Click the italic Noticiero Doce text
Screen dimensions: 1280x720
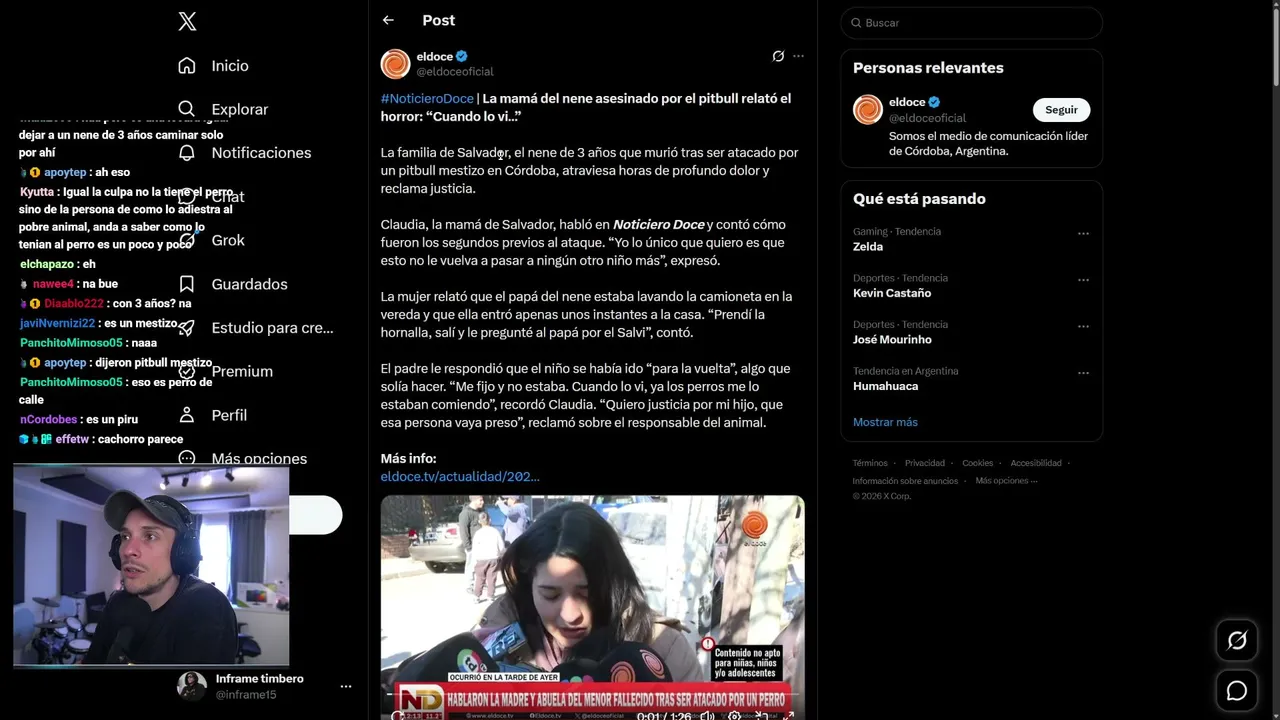point(658,225)
